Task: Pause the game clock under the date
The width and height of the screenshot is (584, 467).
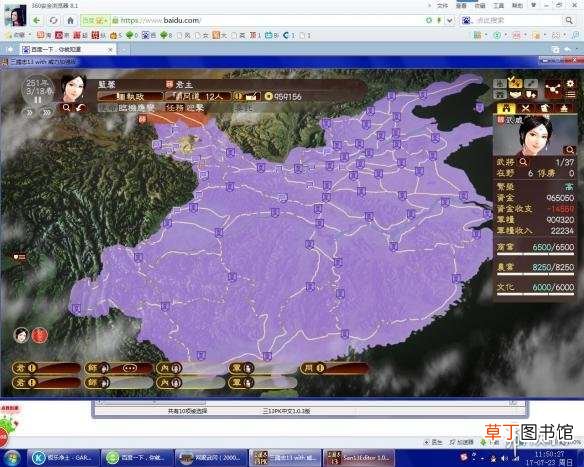Action: pos(38,100)
